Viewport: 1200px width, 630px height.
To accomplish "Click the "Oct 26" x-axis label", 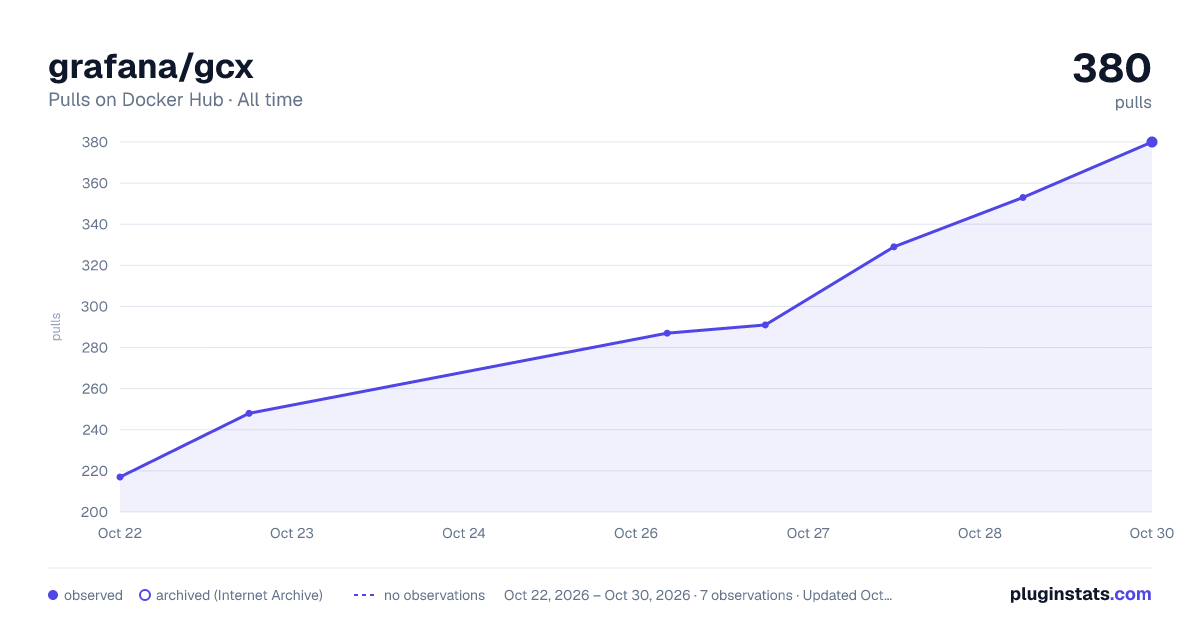I will point(636,533).
